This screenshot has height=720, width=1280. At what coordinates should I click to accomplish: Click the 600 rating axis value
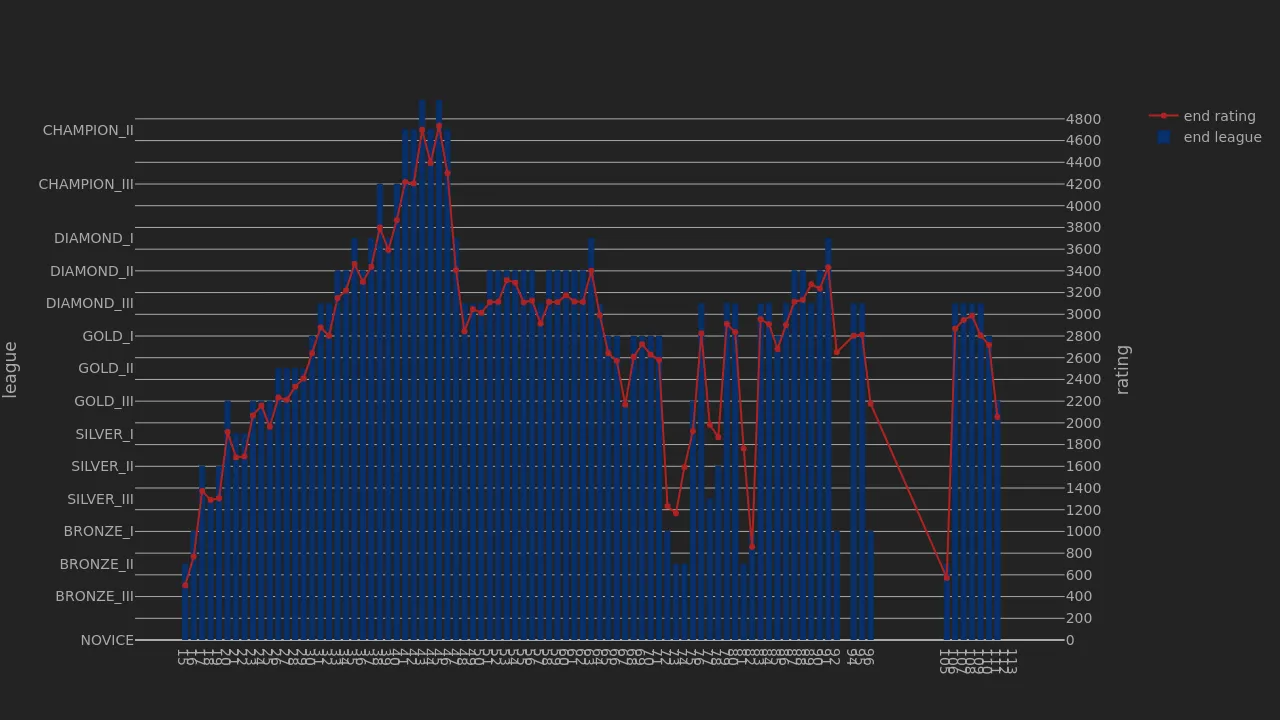coord(1080,575)
